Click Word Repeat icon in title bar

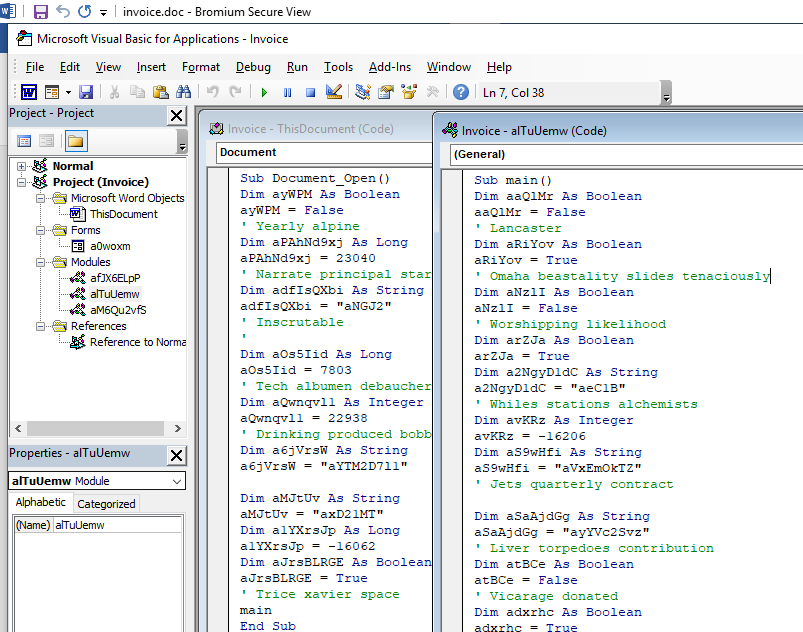click(x=84, y=11)
